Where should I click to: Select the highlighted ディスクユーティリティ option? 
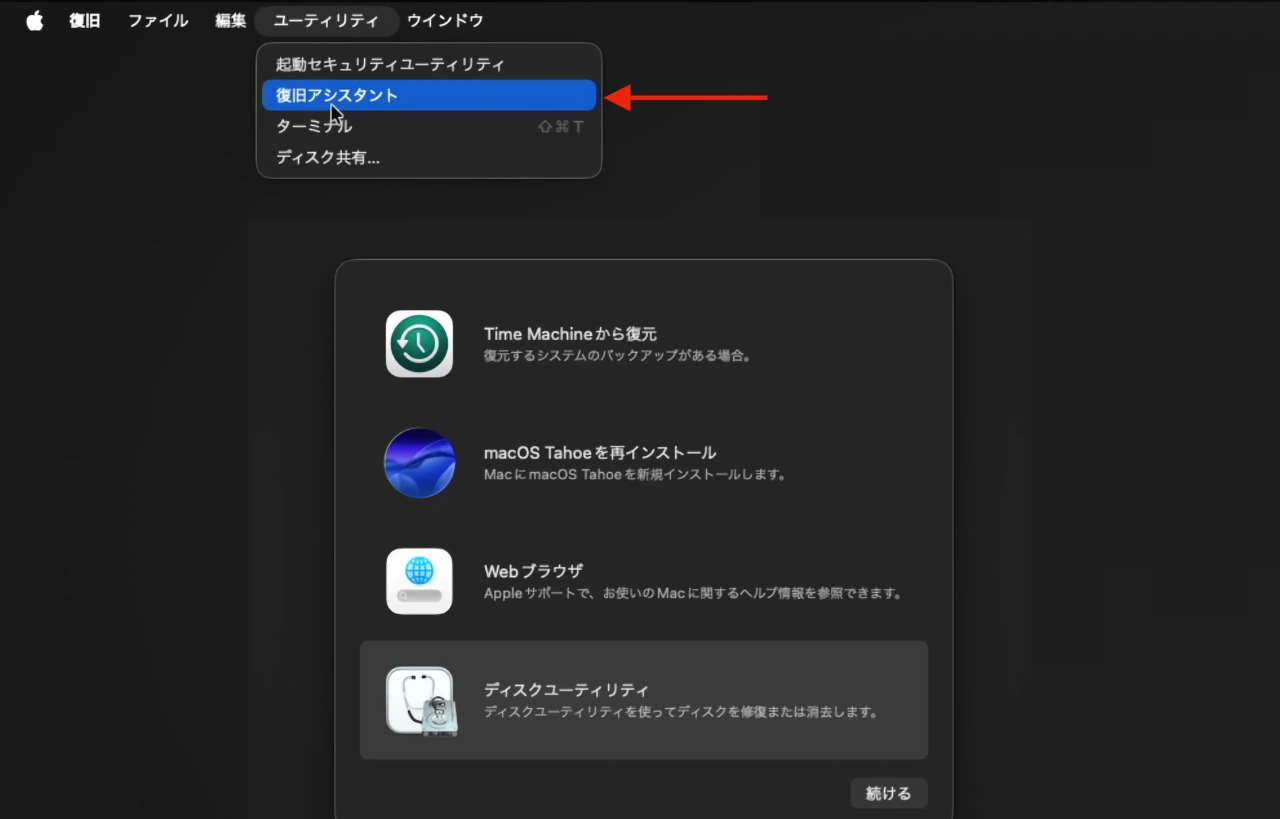[x=644, y=700]
